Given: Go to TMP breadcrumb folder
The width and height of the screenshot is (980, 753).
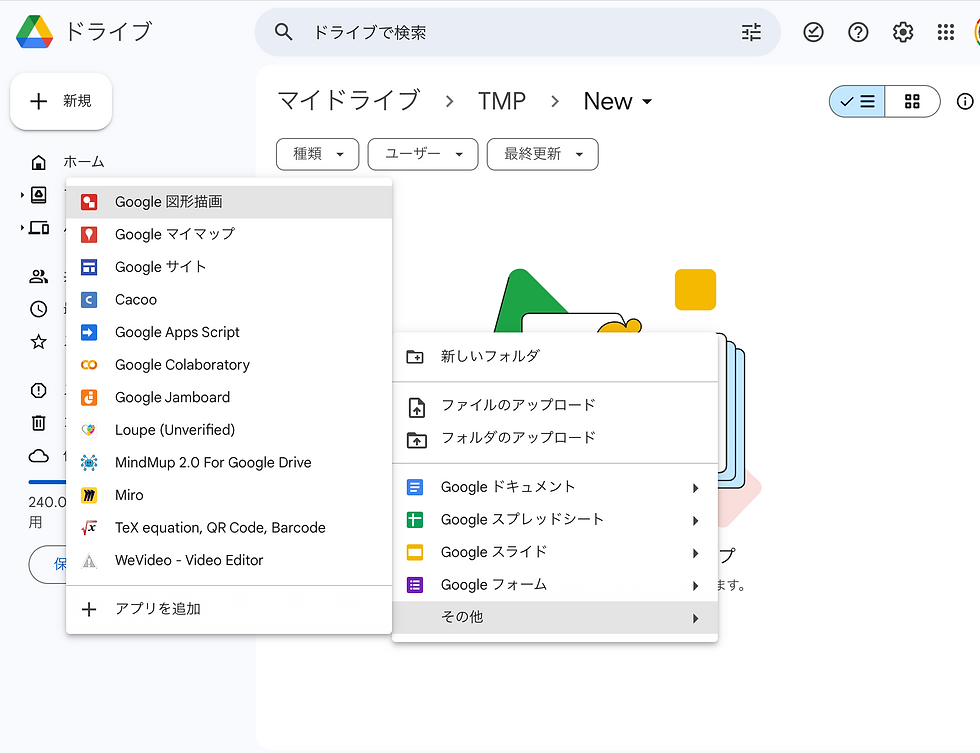Looking at the screenshot, I should [502, 101].
